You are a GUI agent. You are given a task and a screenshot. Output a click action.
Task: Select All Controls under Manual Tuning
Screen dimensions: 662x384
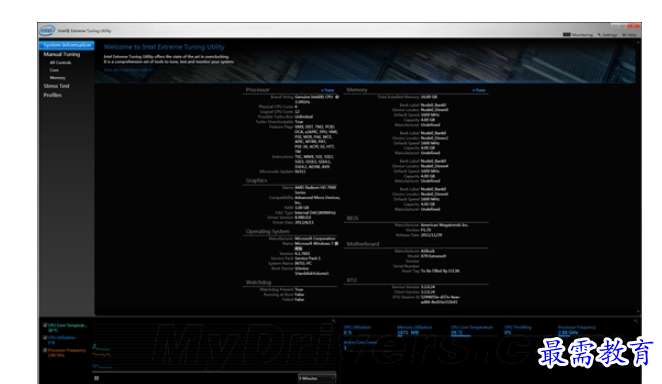pos(60,62)
